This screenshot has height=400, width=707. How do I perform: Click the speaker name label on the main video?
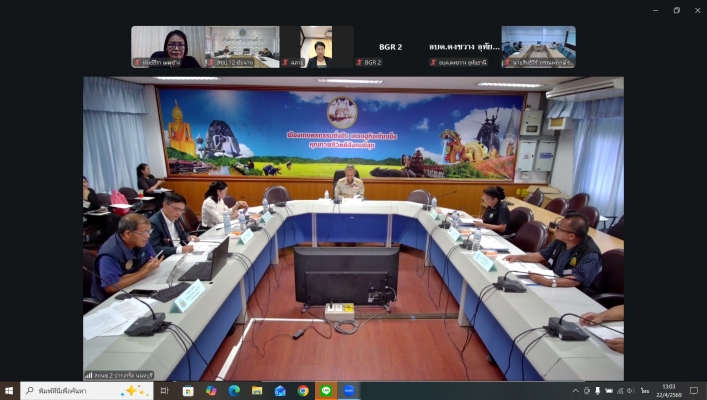[x=125, y=375]
